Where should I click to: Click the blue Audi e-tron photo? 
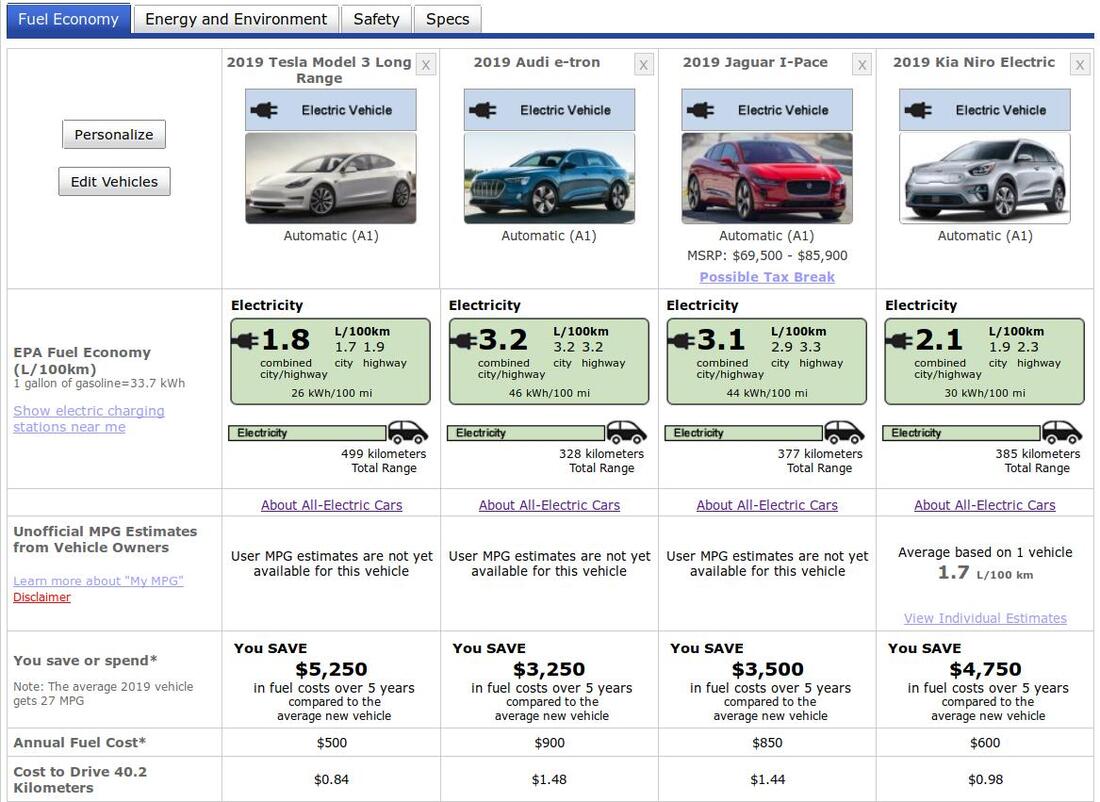(x=548, y=178)
